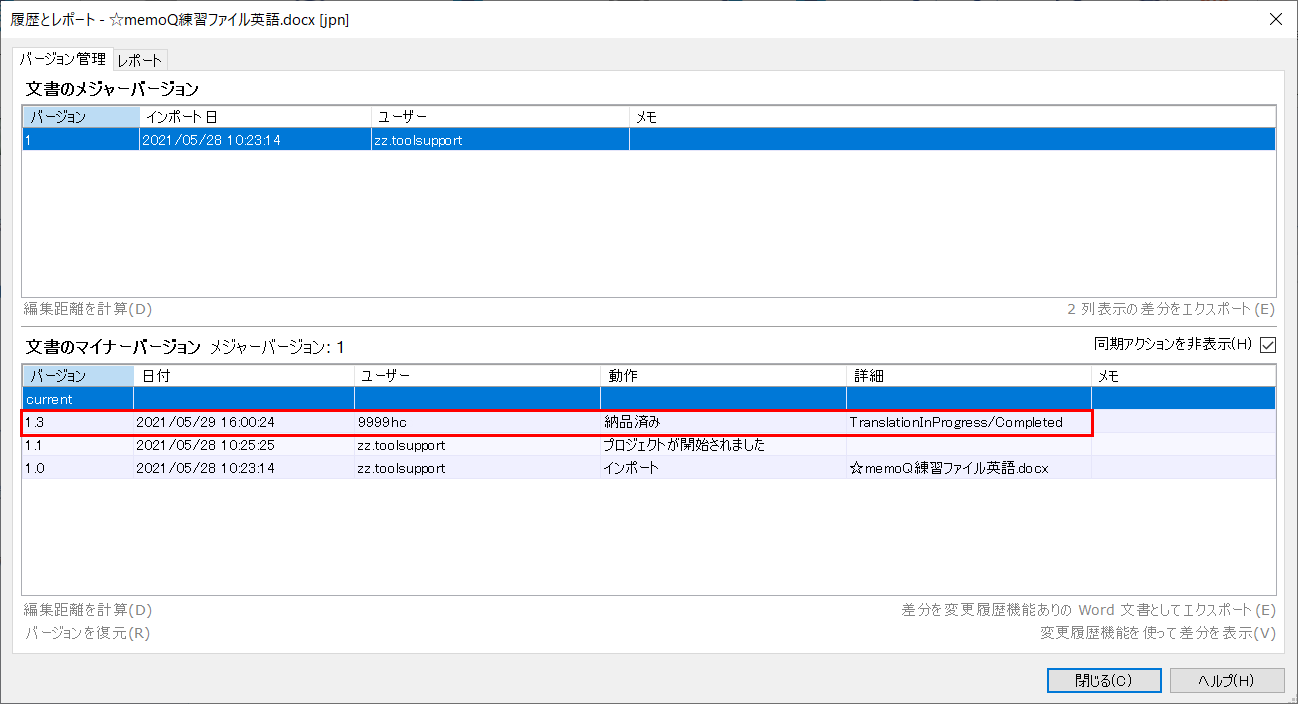
Task: Click 2 列表示の差分をエクスポート link
Action: [x=1171, y=309]
